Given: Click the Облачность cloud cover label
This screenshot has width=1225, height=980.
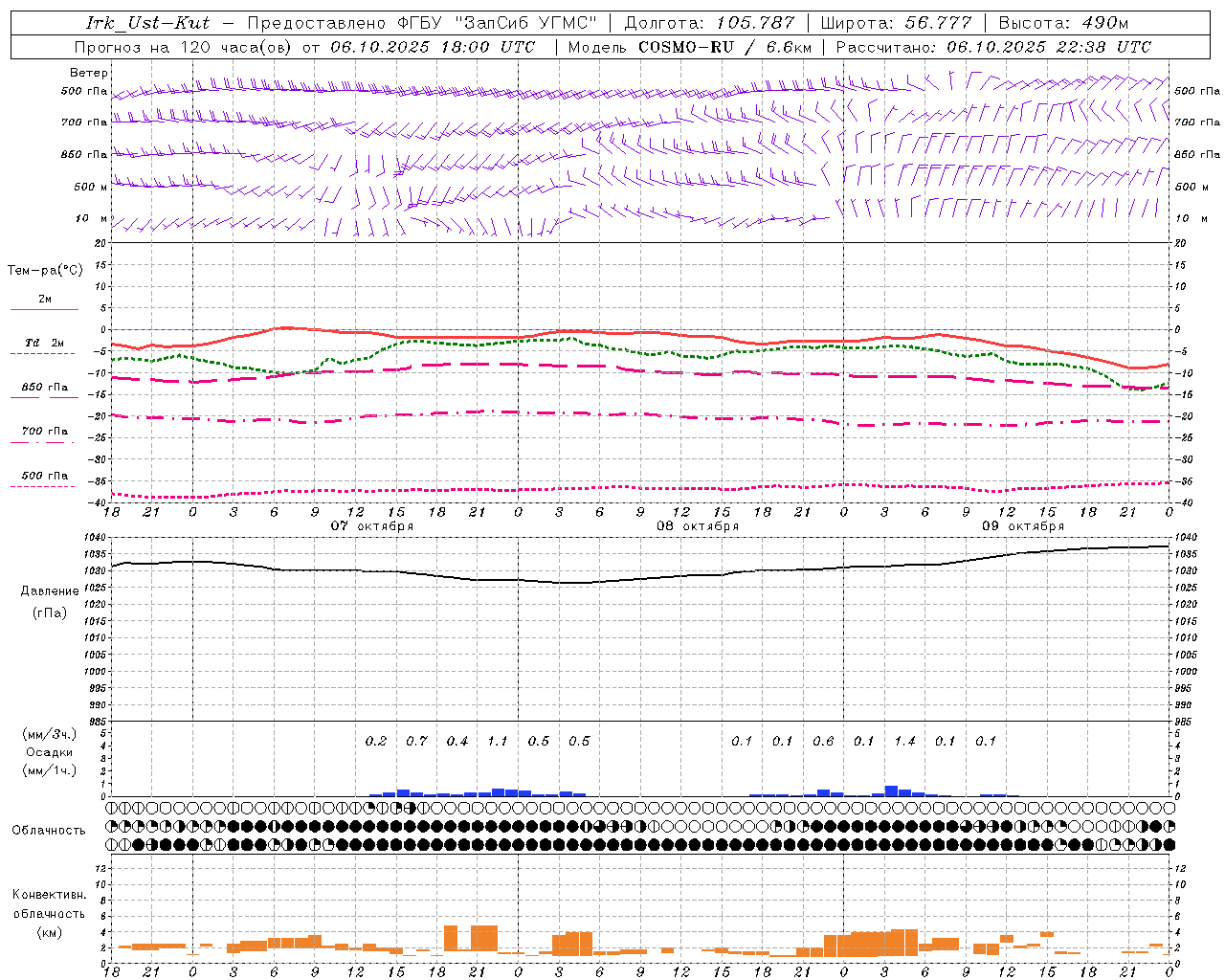Looking at the screenshot, I should 49,831.
